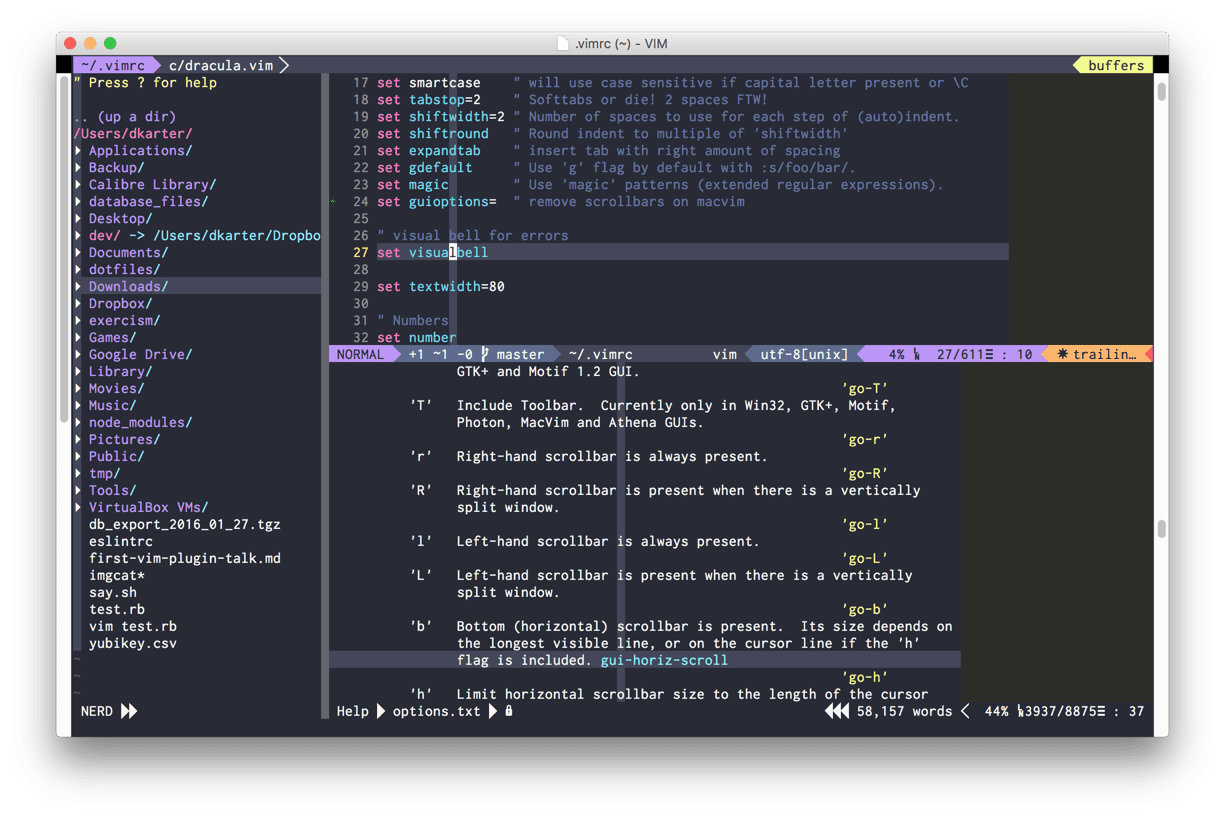Image resolution: width=1225 pixels, height=817 pixels.
Task: Select the Pictures/ folder entry
Action: (x=124, y=440)
